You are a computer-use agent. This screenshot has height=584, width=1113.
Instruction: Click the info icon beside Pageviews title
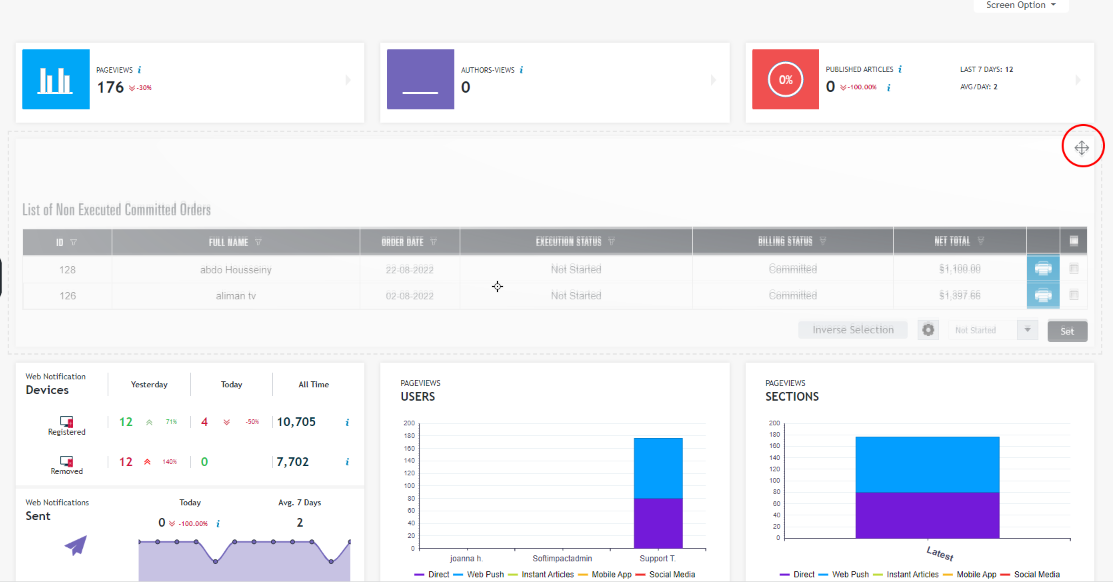[x=139, y=70]
